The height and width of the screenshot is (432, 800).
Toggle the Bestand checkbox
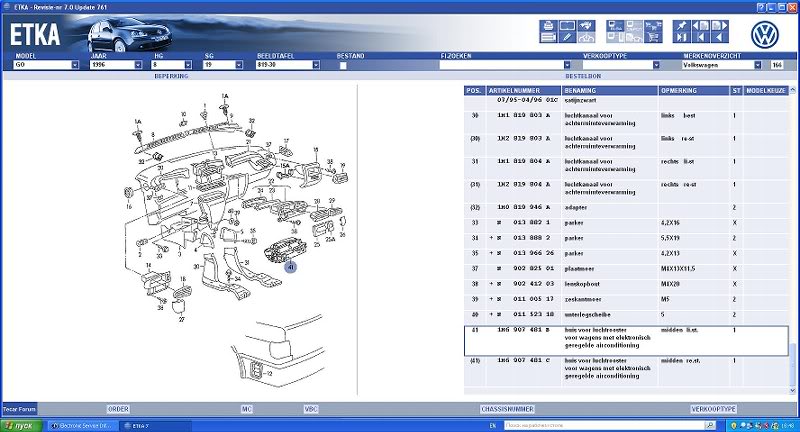344,65
